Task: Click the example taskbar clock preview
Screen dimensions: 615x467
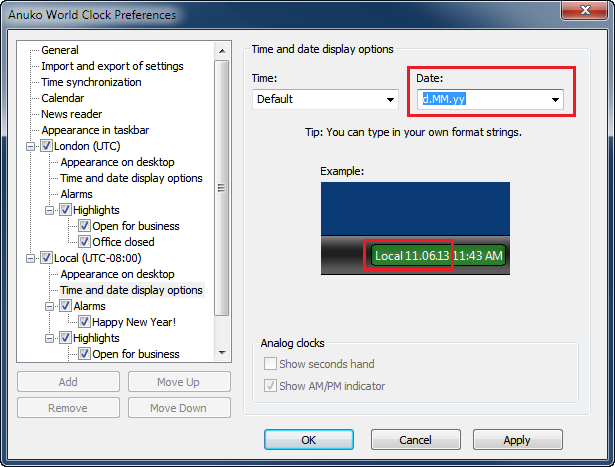Action: coord(438,256)
